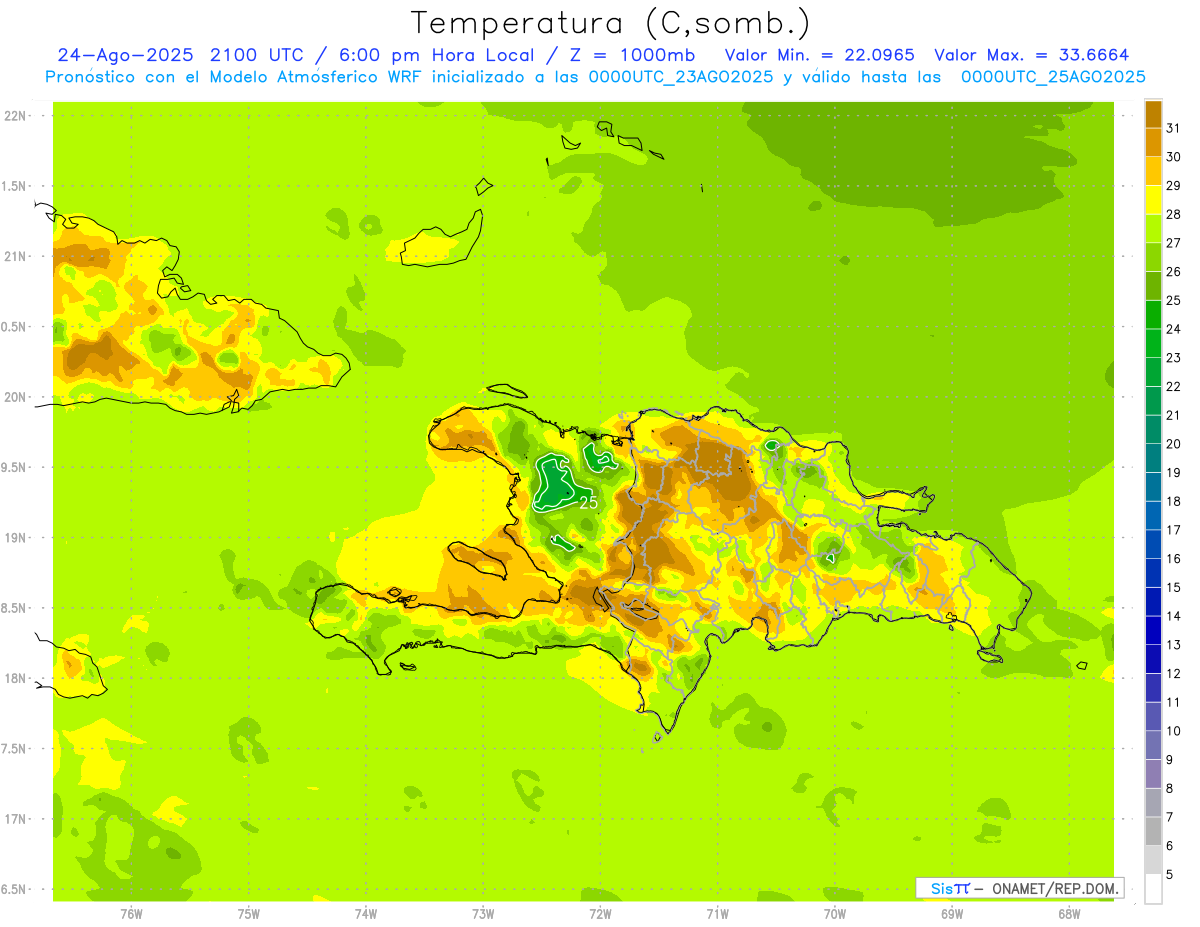Pick the legend color band between 8 and 9
The image size is (1200, 927).
pos(1153,773)
